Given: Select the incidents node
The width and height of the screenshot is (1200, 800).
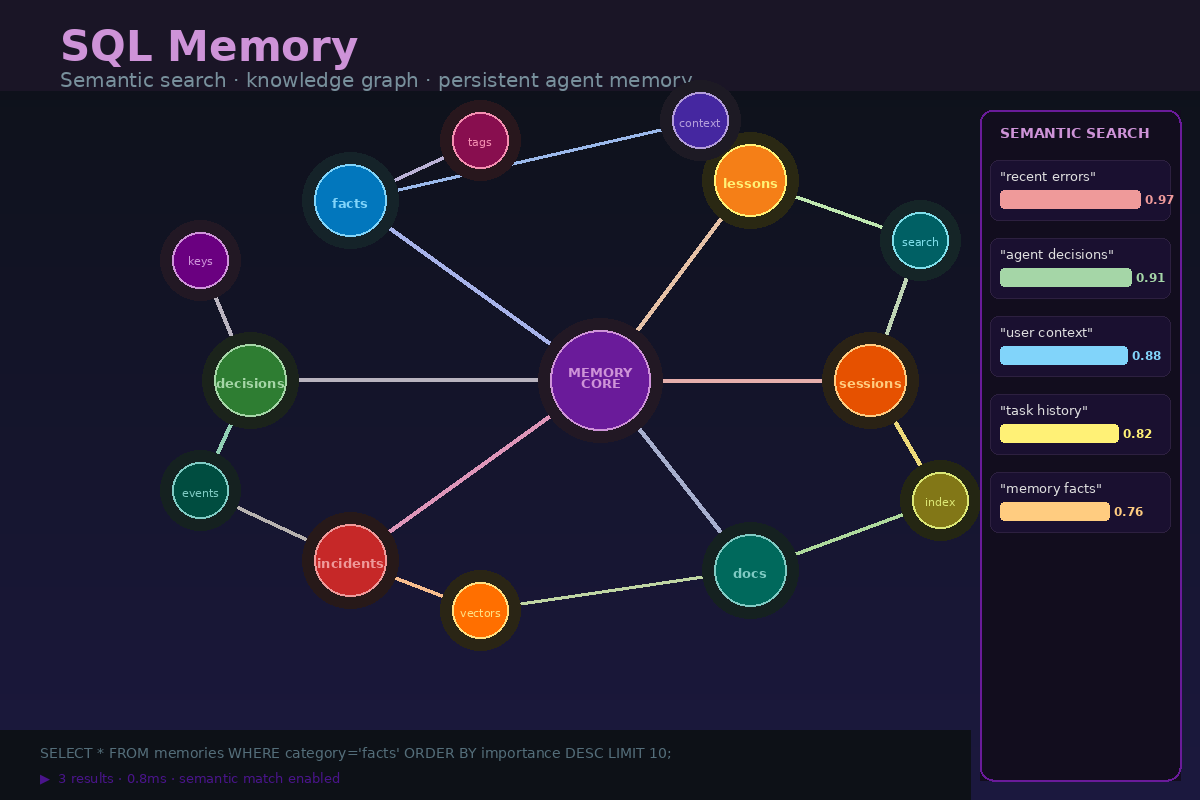Looking at the screenshot, I should pos(349,562).
